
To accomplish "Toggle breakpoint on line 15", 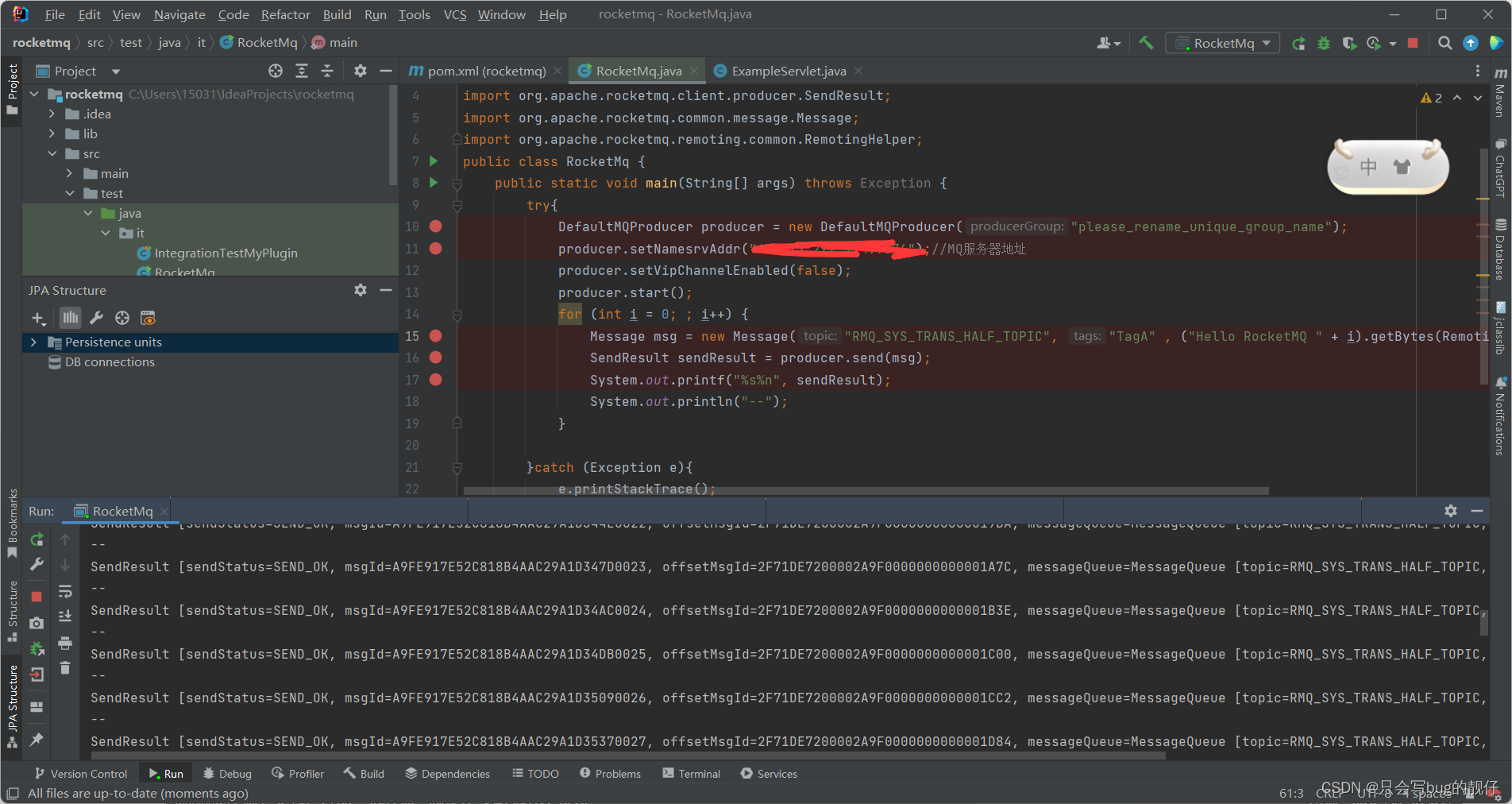I will pos(436,336).
